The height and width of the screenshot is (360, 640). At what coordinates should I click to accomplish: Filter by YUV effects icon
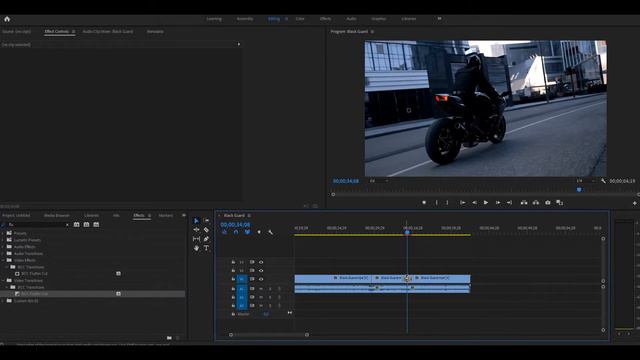[x=96, y=224]
